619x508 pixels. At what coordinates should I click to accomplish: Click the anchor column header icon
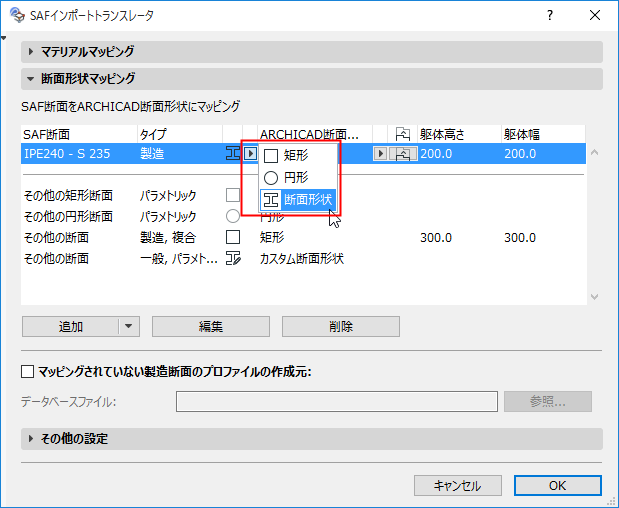pos(403,135)
